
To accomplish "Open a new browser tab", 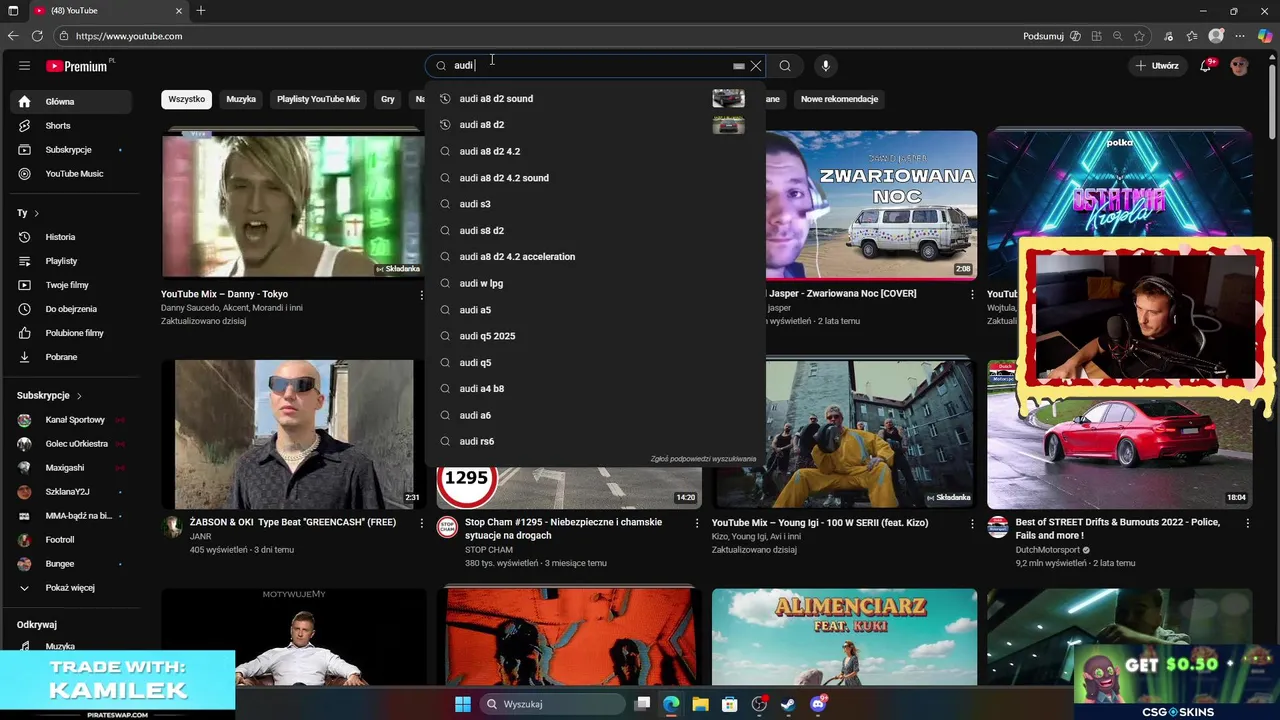I will 201,11.
